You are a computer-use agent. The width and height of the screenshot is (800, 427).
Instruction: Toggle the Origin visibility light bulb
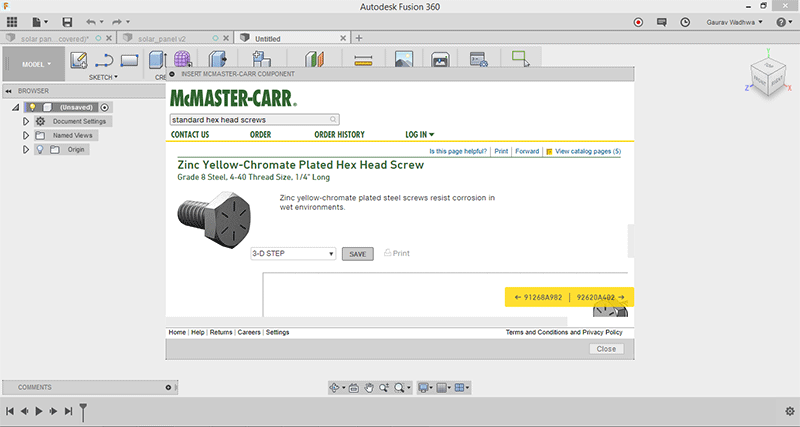(40, 149)
